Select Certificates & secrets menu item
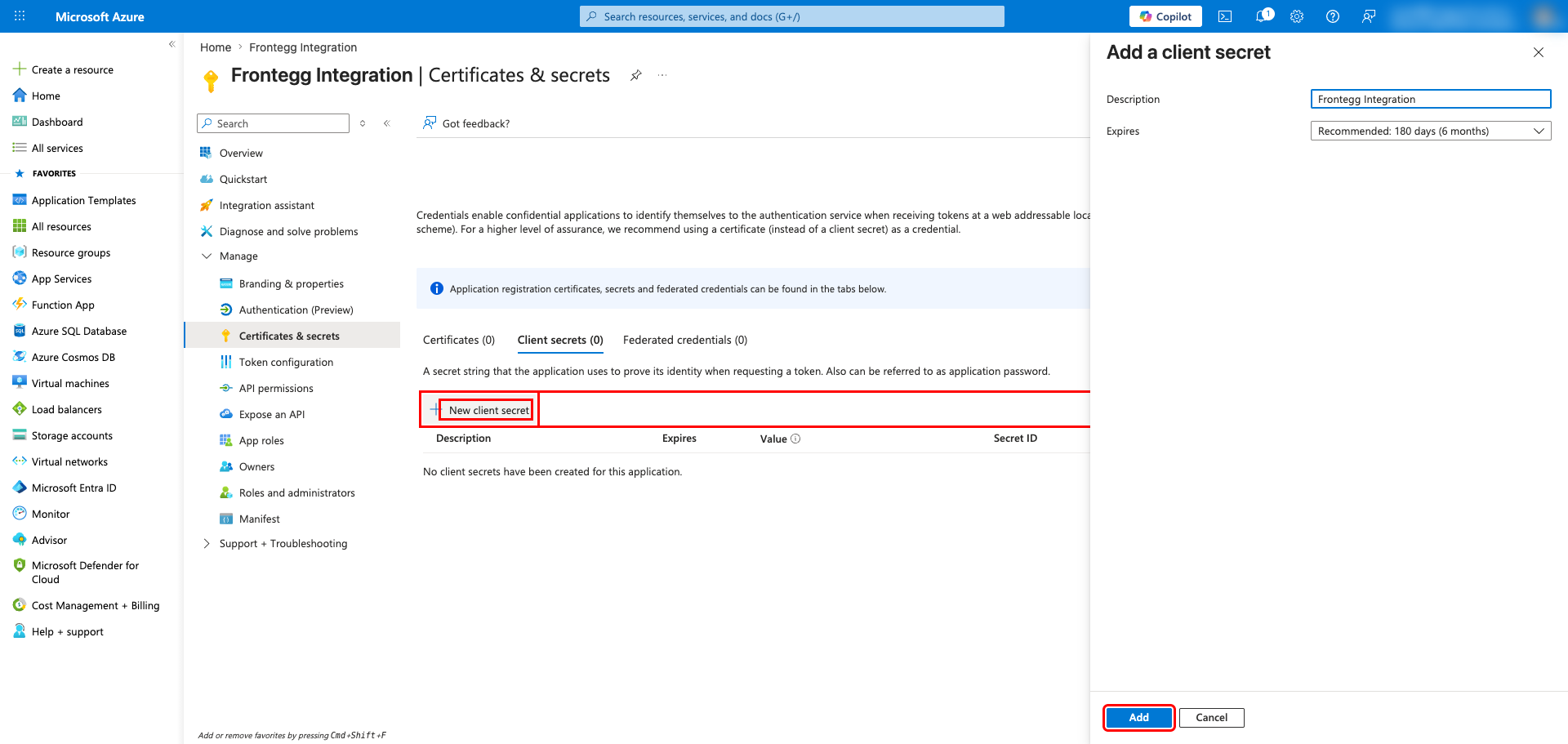This screenshot has height=744, width=1568. tap(292, 336)
